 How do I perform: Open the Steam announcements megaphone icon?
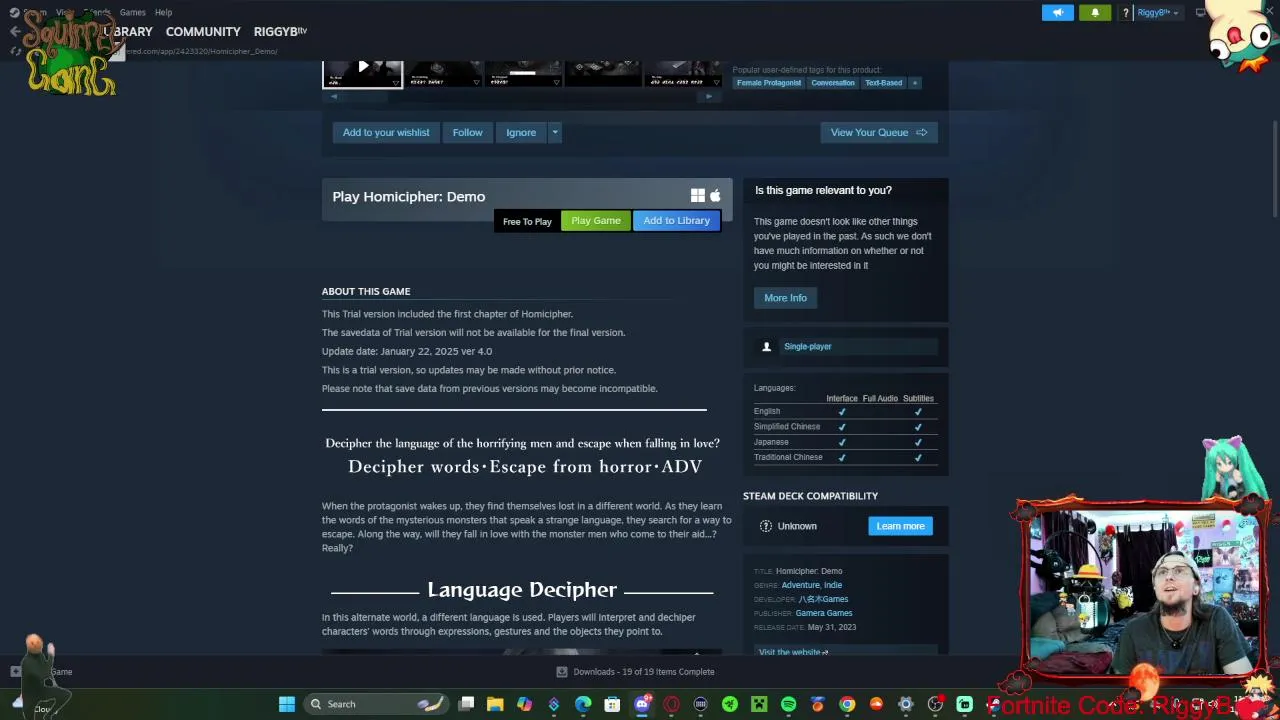[1057, 12]
